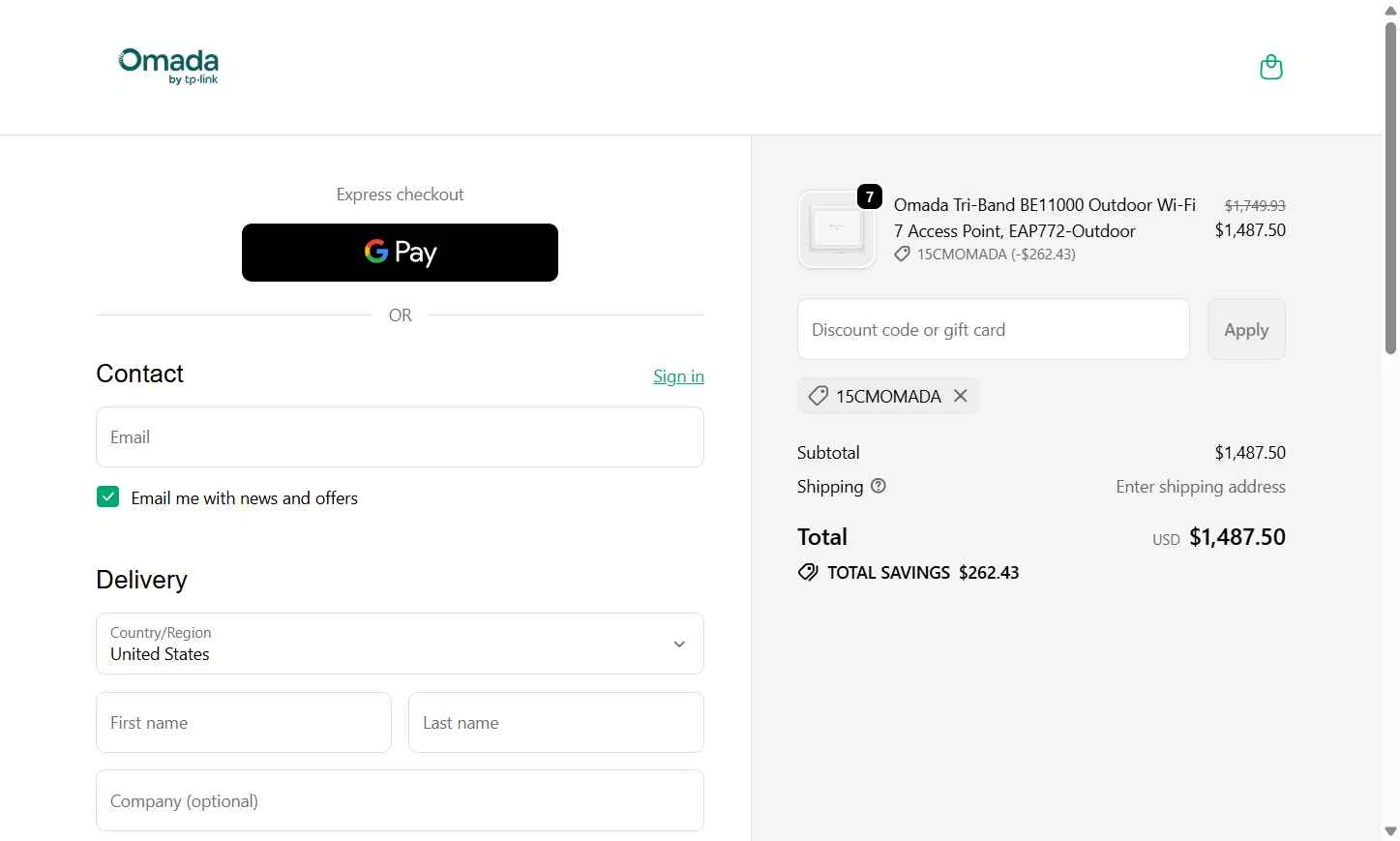Focus the First name field

[x=244, y=722]
